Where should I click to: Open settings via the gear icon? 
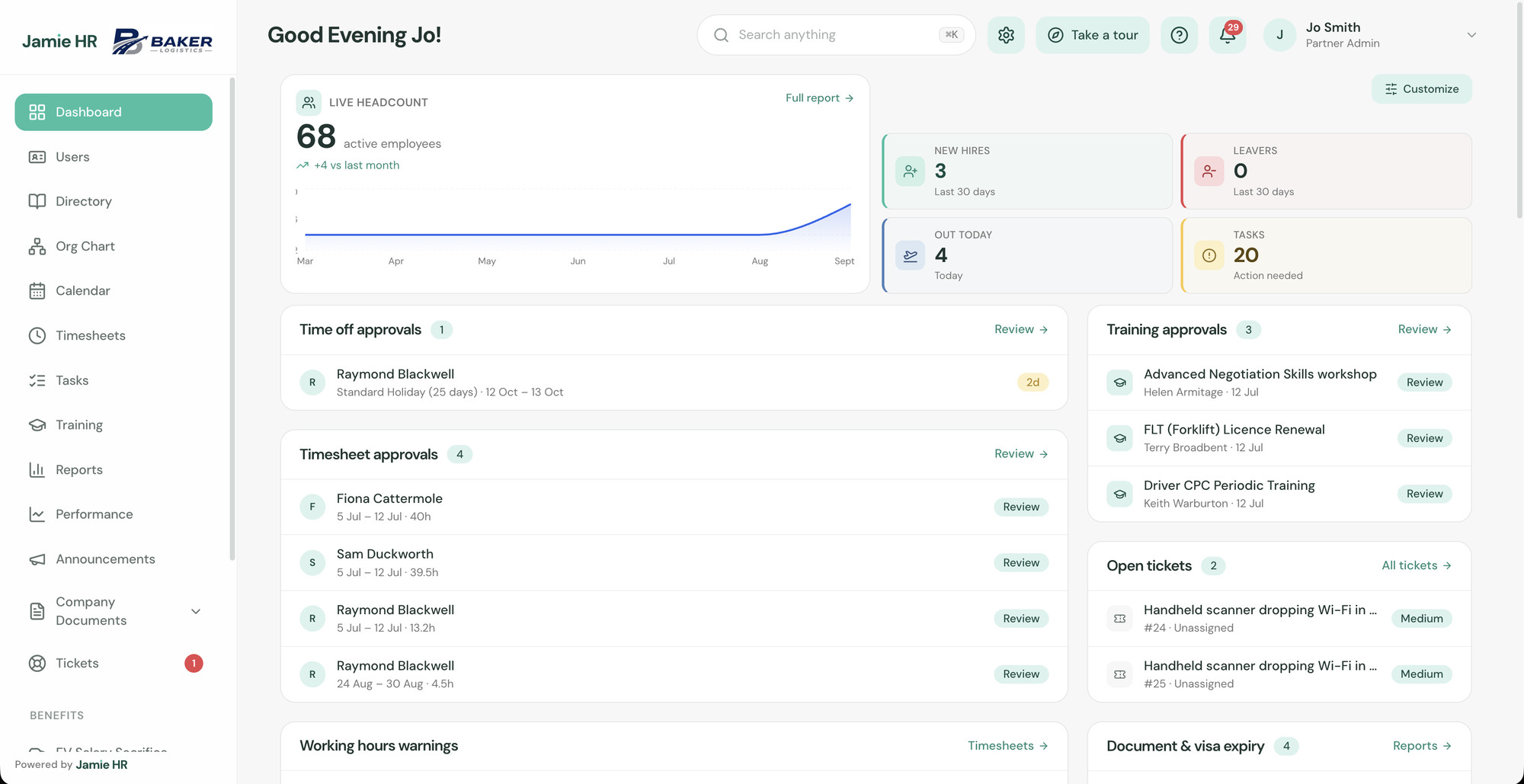tap(1006, 35)
